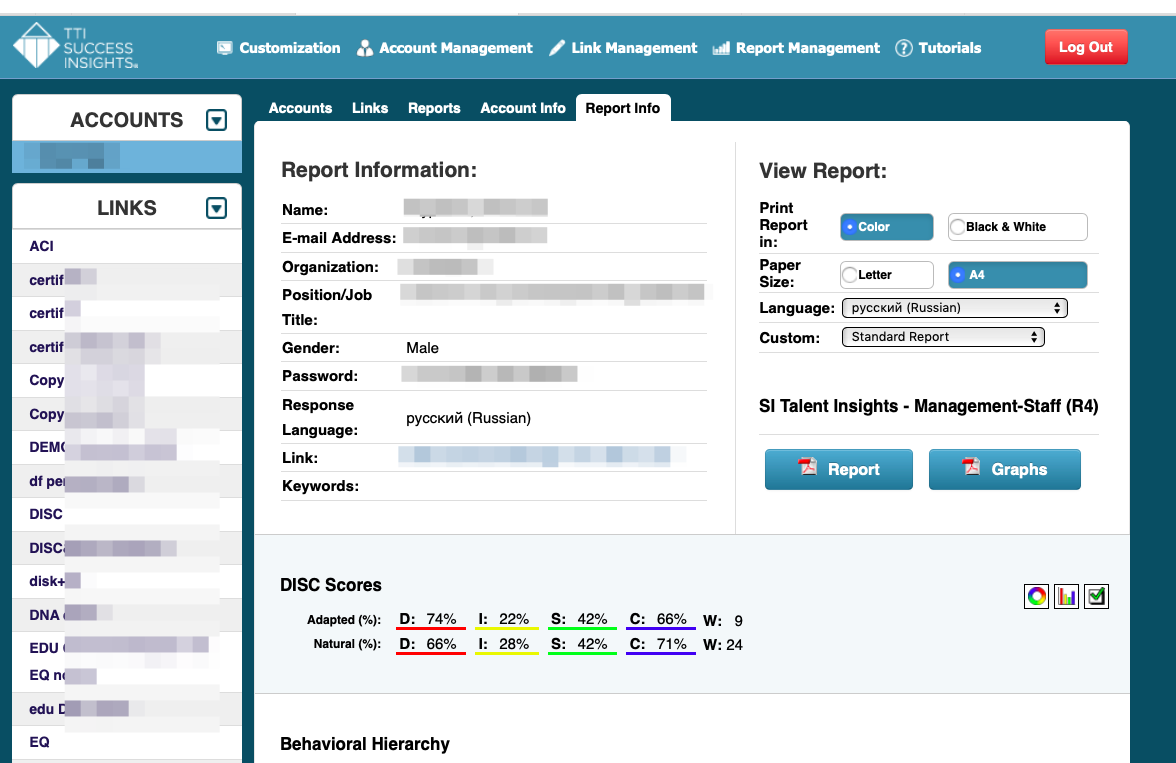The height and width of the screenshot is (763, 1176).
Task: Click the DISC Scores heading
Action: [x=331, y=585]
